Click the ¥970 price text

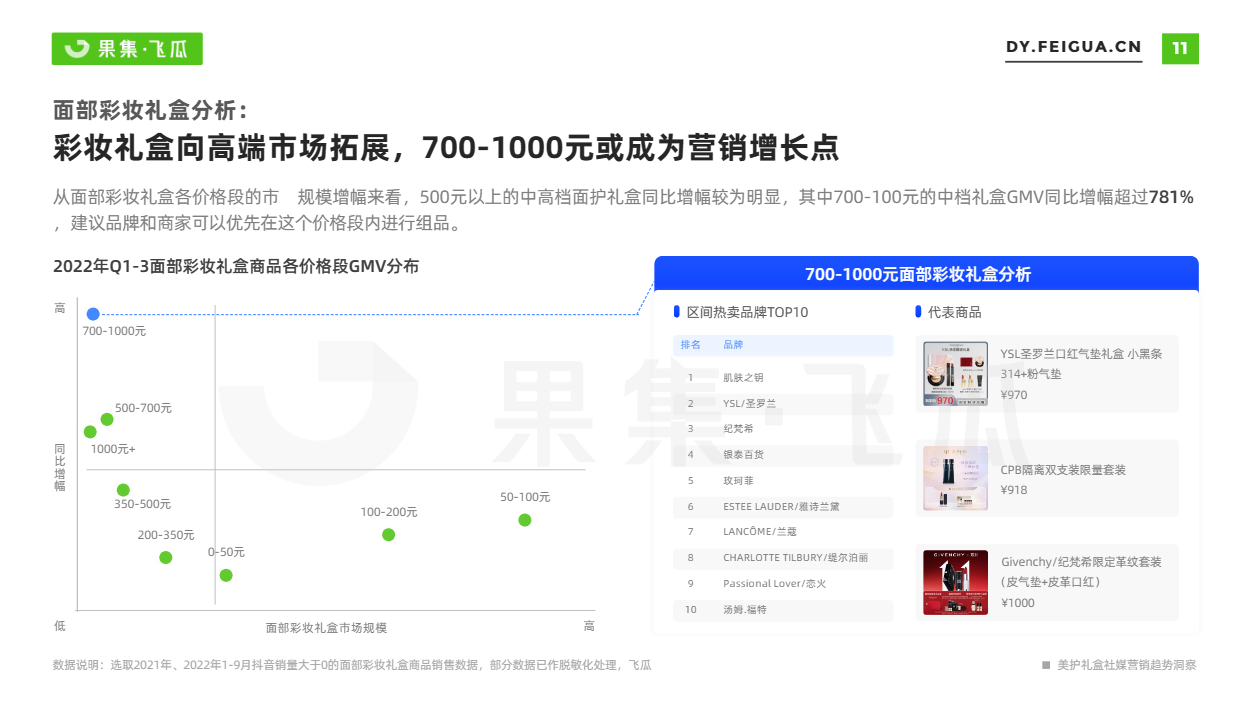(x=1014, y=395)
